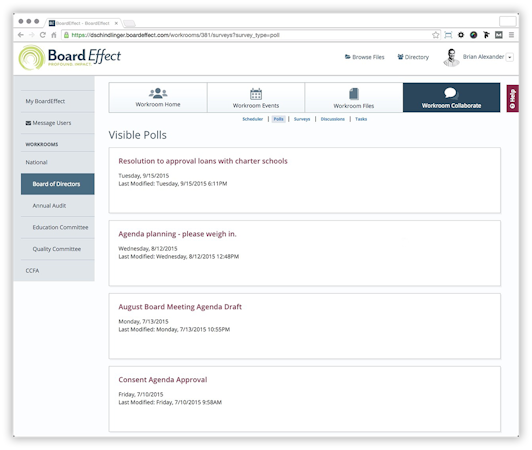Bookmark page with star icon
This screenshot has width=532, height=450.
click(436, 35)
